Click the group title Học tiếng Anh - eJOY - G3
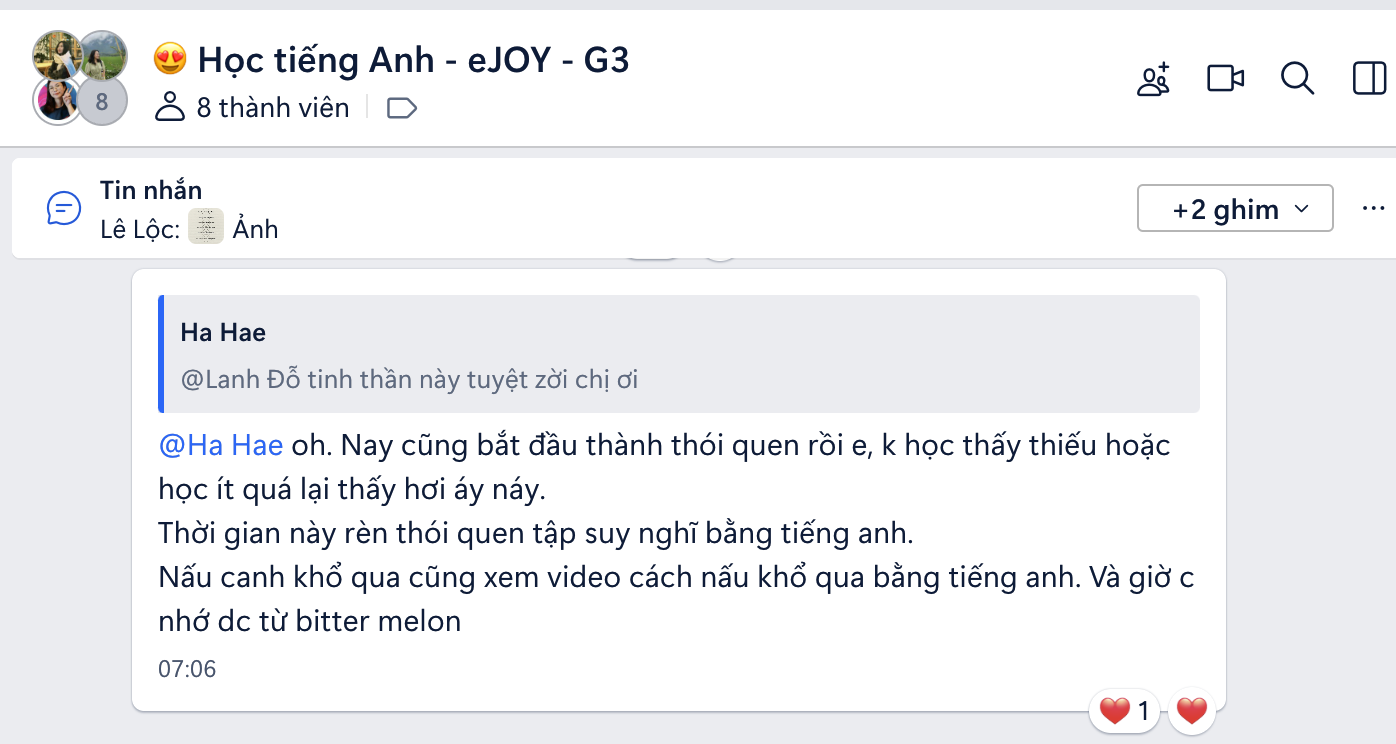 pos(414,61)
